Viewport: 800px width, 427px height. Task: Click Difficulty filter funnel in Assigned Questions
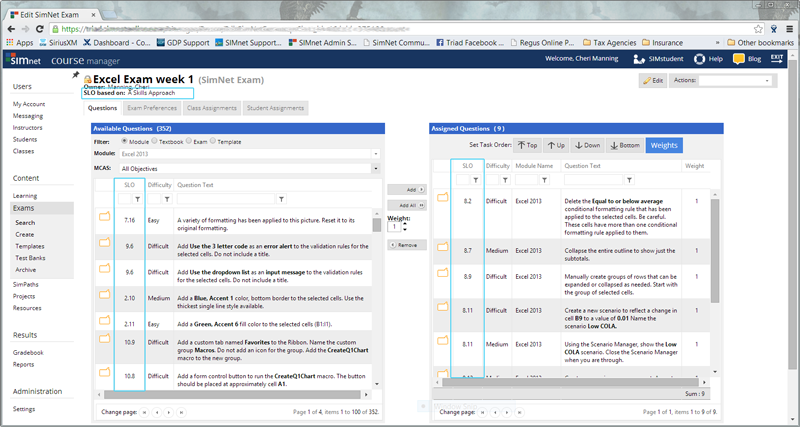tap(505, 180)
